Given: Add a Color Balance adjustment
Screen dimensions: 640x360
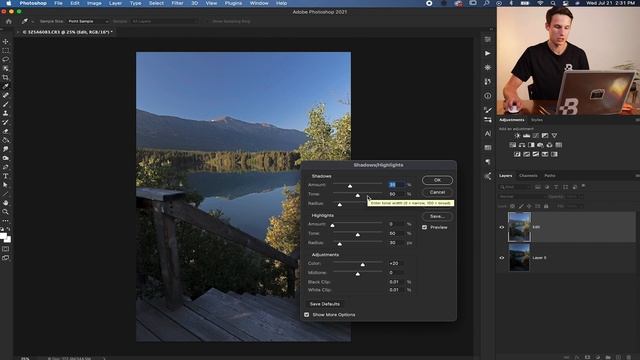Looking at the screenshot, I should (x=522, y=145).
